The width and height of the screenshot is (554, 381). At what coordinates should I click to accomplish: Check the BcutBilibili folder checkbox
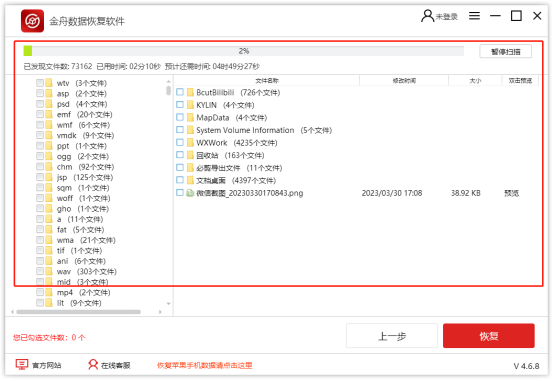click(180, 92)
